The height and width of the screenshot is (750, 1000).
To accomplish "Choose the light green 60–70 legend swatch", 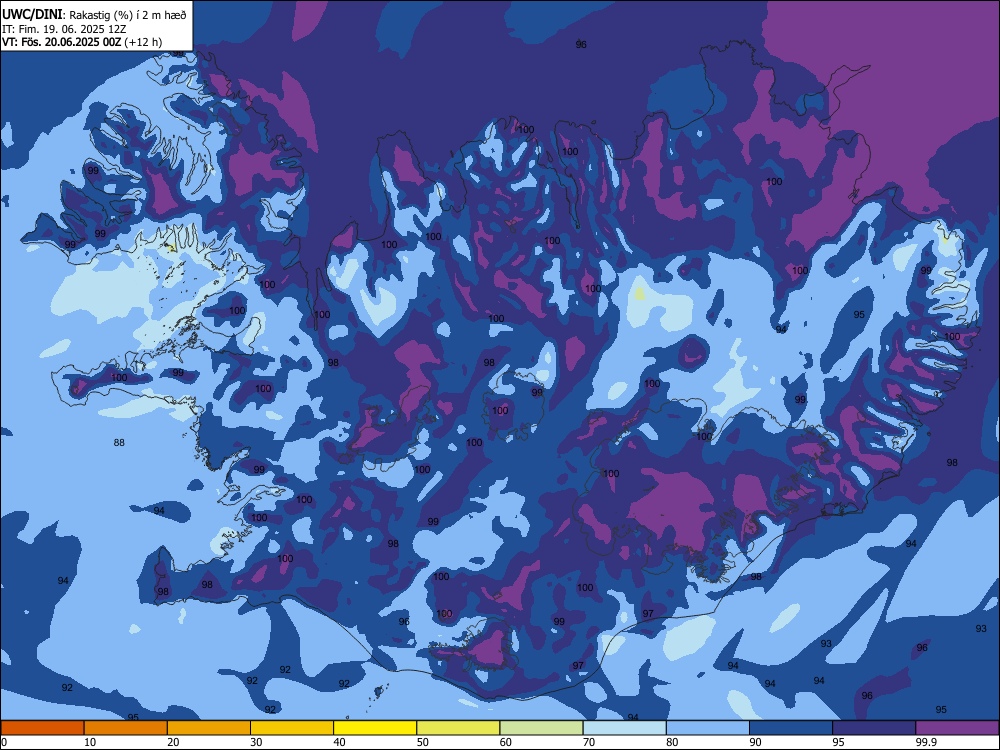I will click(x=541, y=728).
